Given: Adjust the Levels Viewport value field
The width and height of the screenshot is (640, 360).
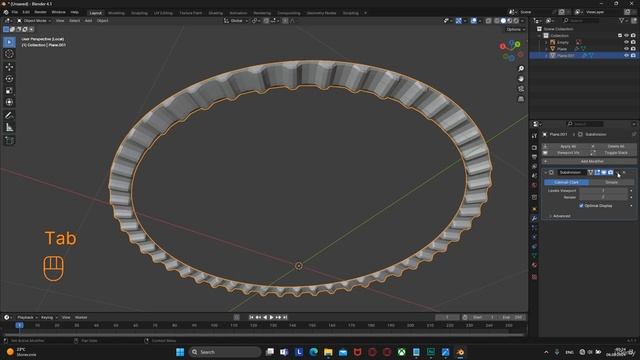Looking at the screenshot, I should pos(603,191).
